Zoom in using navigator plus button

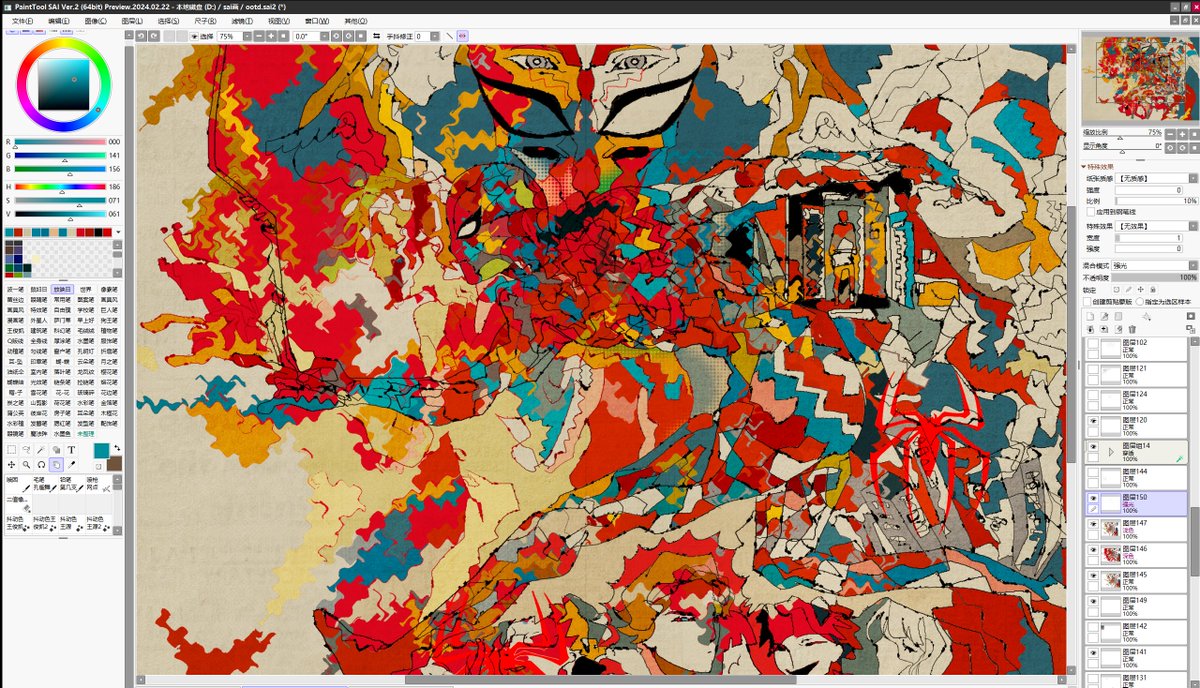(x=1182, y=134)
